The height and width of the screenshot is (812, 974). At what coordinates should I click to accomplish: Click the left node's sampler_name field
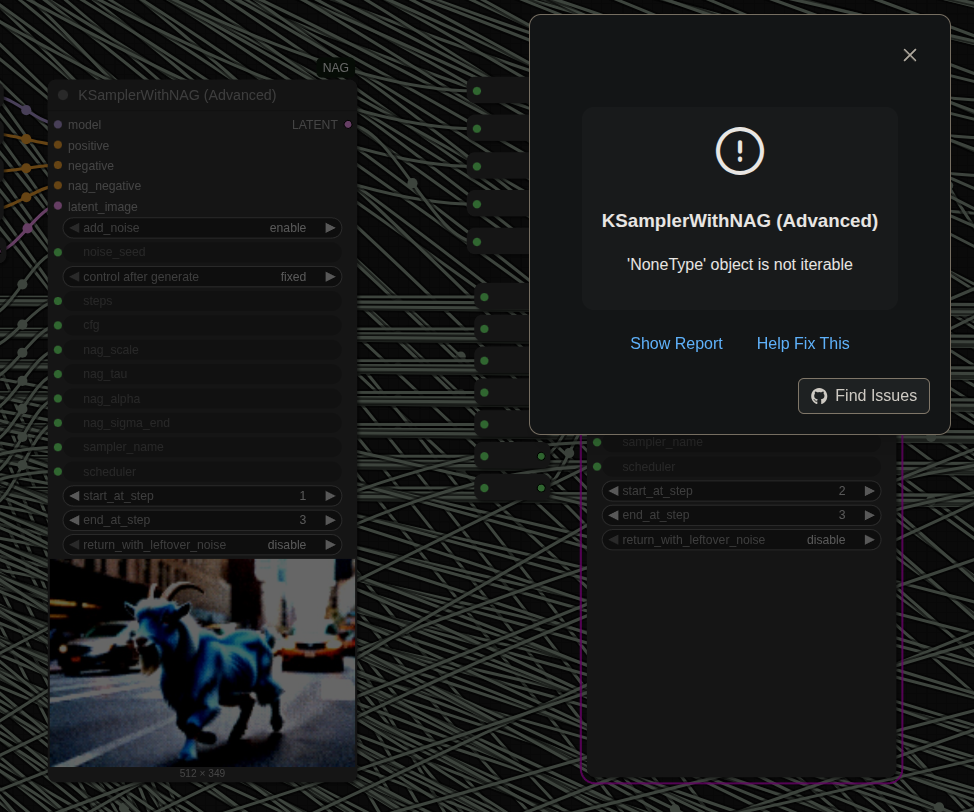[203, 447]
